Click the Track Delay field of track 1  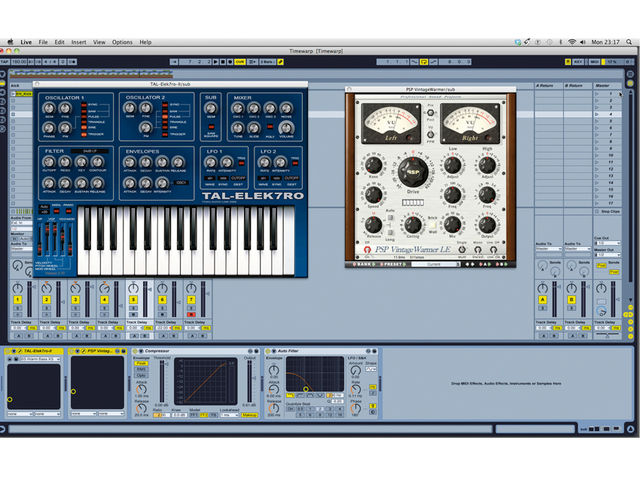point(18,328)
